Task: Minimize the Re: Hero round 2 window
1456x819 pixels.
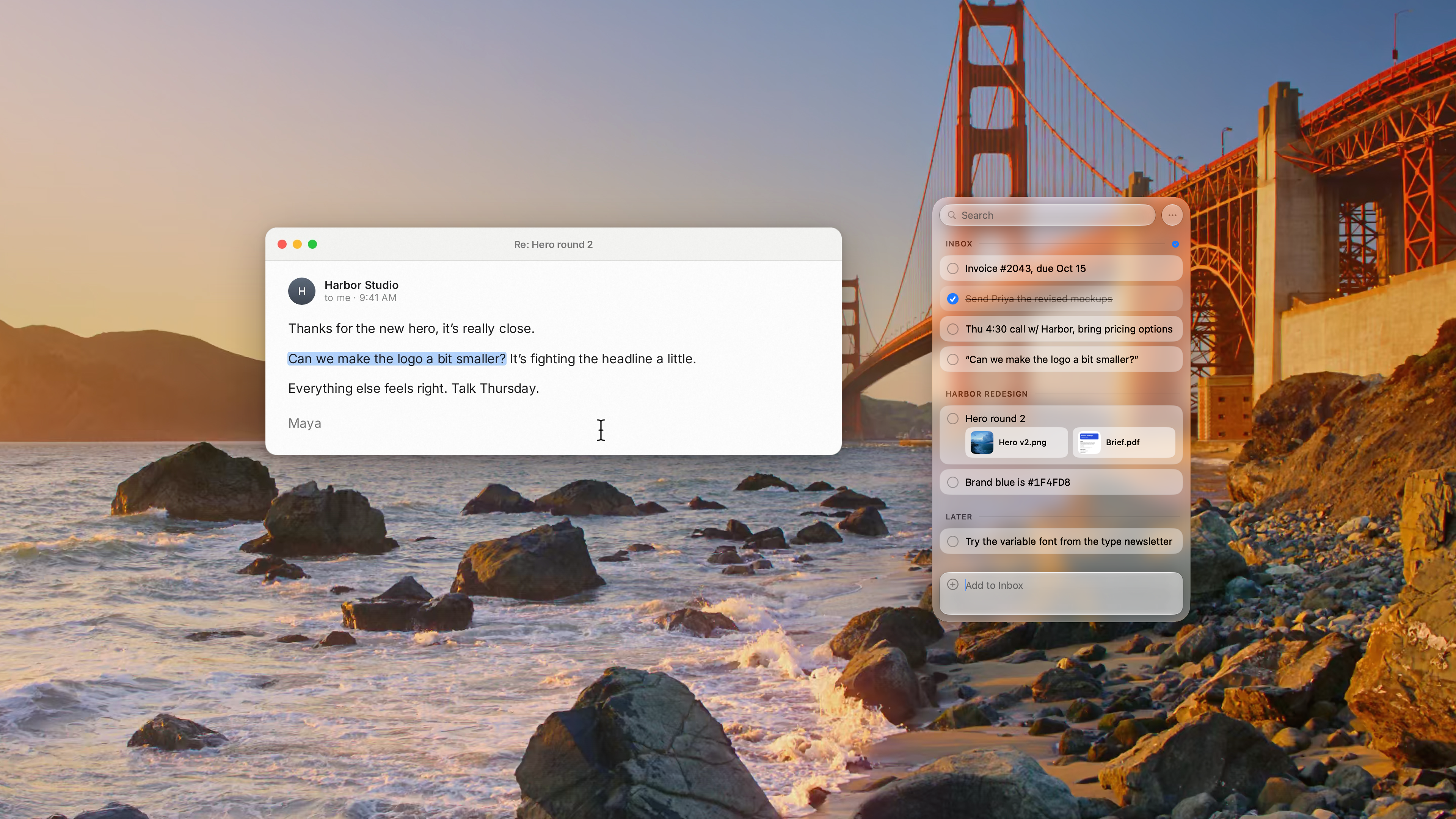Action: point(297,244)
